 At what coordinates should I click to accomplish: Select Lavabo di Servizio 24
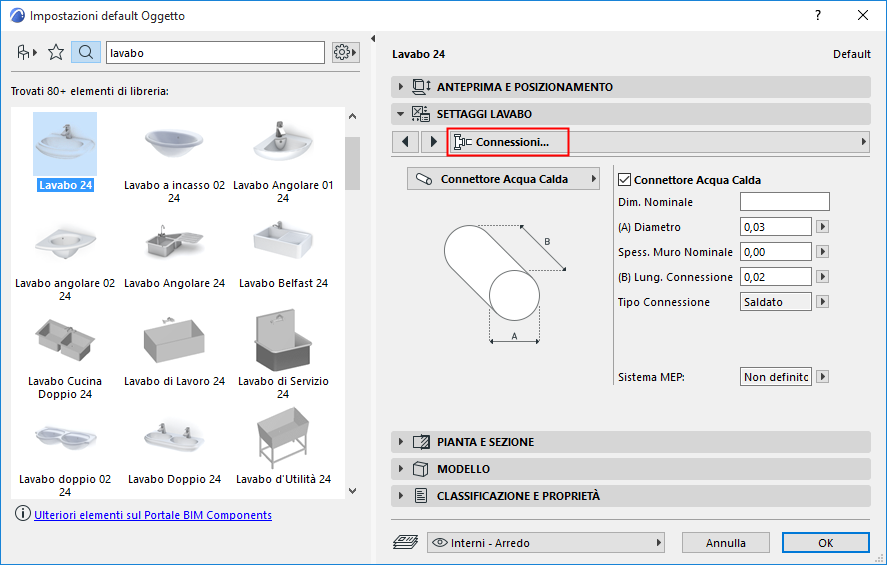tap(283, 355)
